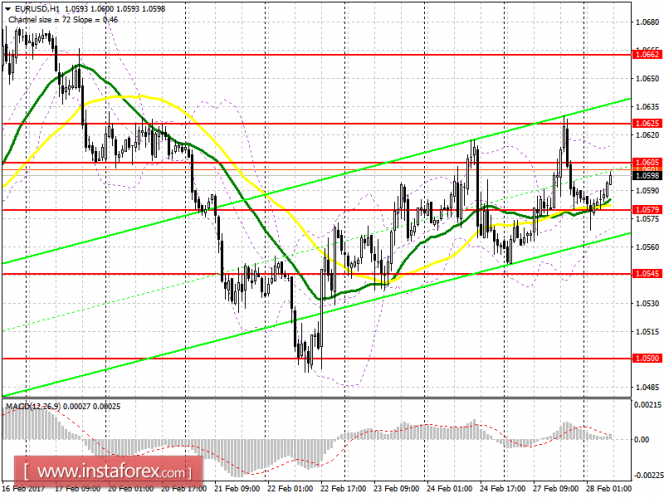Open the chart menu triangle beside EURUSD,H1
This screenshot has width=664, height=498.
click(8, 8)
